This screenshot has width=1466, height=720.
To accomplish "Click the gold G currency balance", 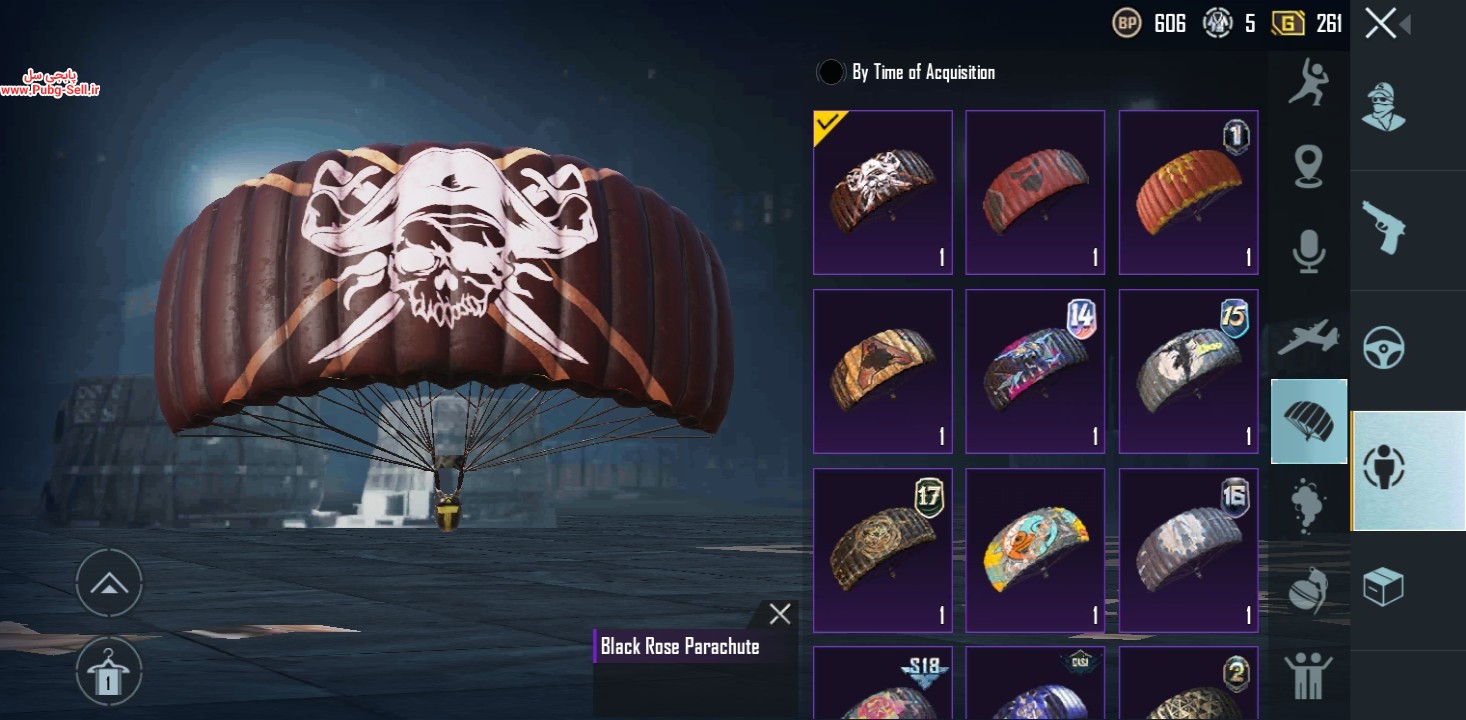I will [1307, 23].
